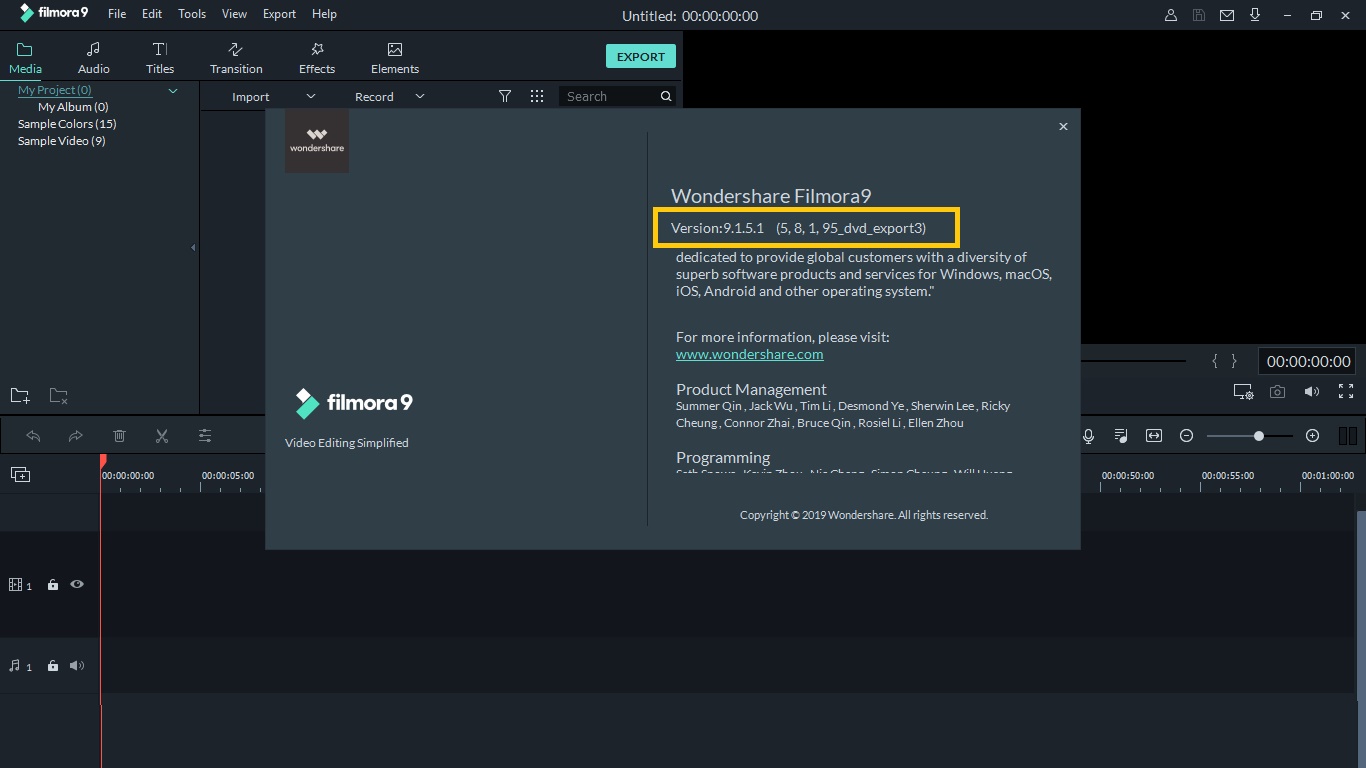Mute audio track 1 speaker icon
The width and height of the screenshot is (1366, 768).
[77, 666]
